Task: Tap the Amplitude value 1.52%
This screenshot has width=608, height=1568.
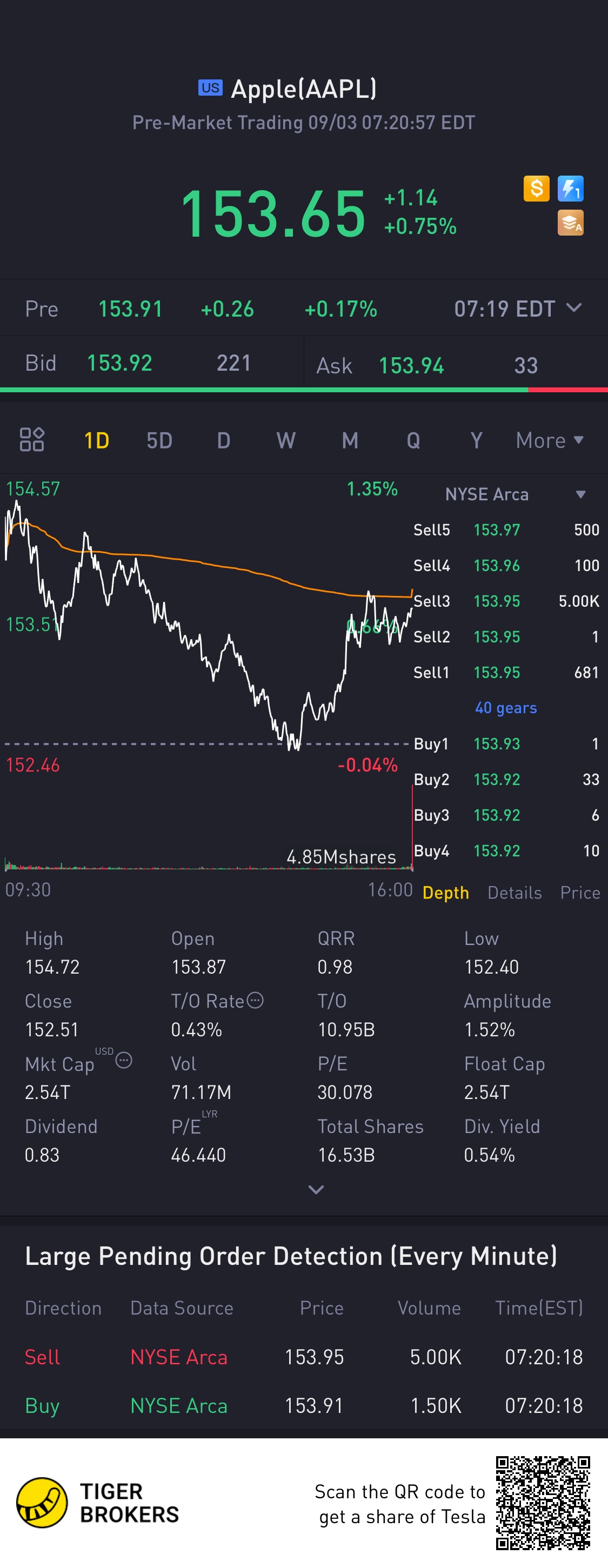Action: pyautogui.click(x=489, y=1029)
